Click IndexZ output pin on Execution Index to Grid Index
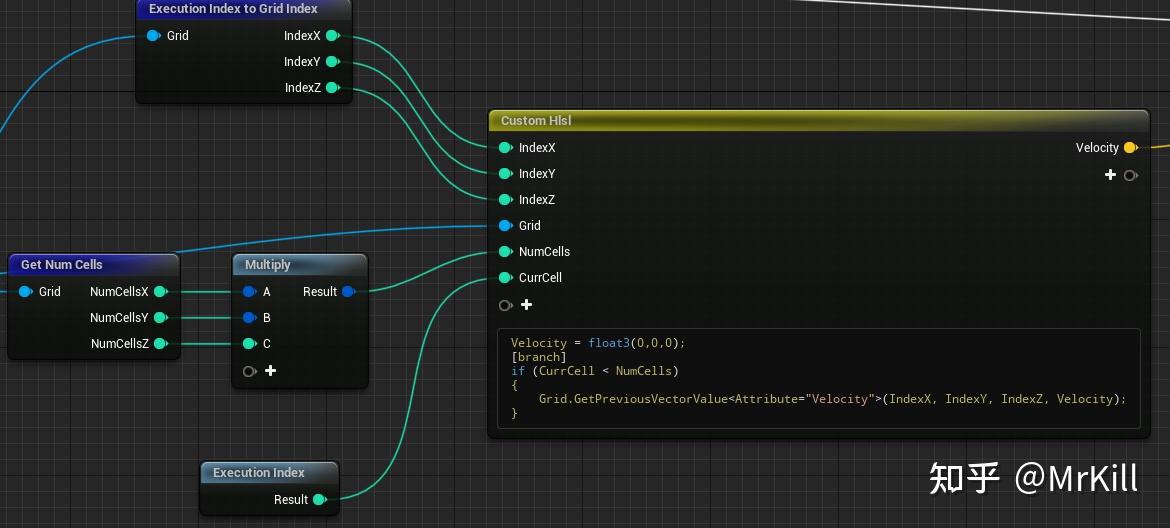 [x=332, y=87]
